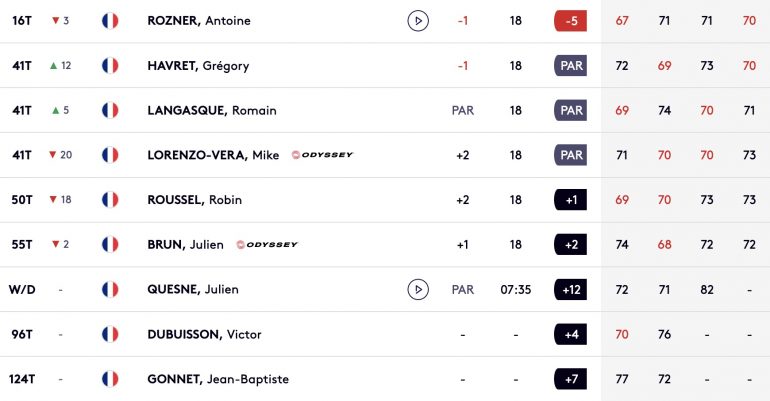Screen dimensions: 770x401
Task: Play video highlights for Antoine Rozner
Action: 418,21
